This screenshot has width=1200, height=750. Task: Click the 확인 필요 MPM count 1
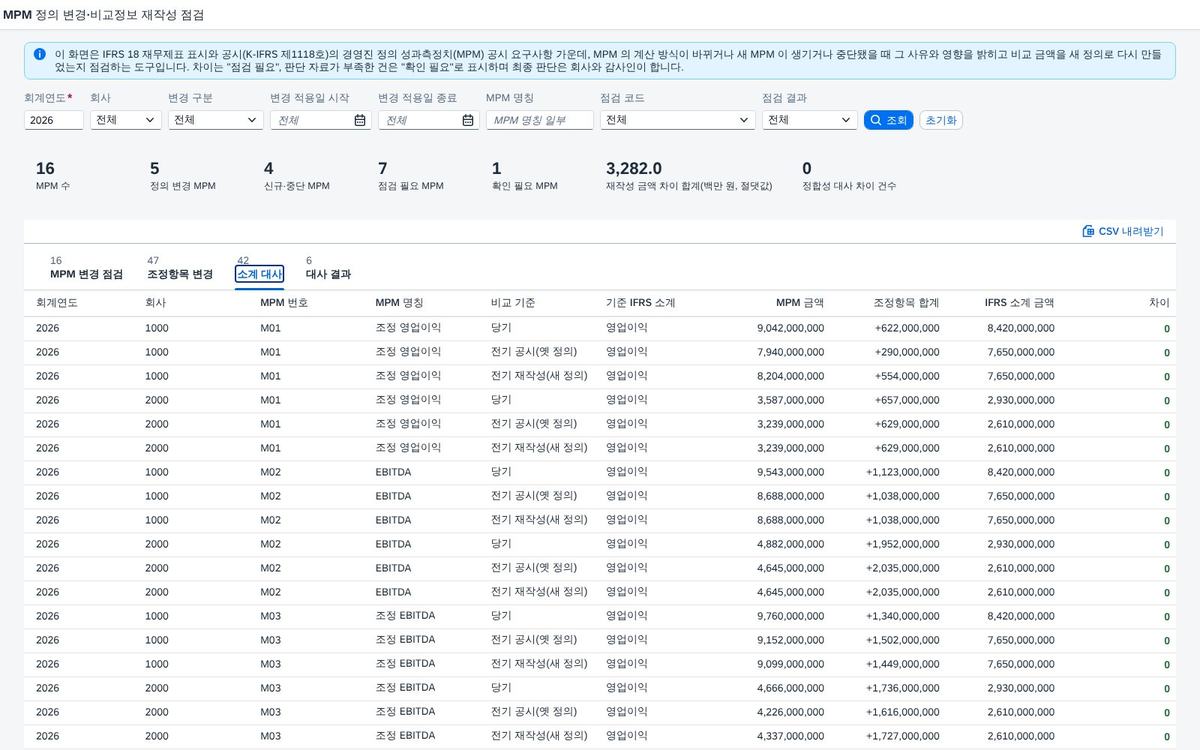click(x=496, y=169)
